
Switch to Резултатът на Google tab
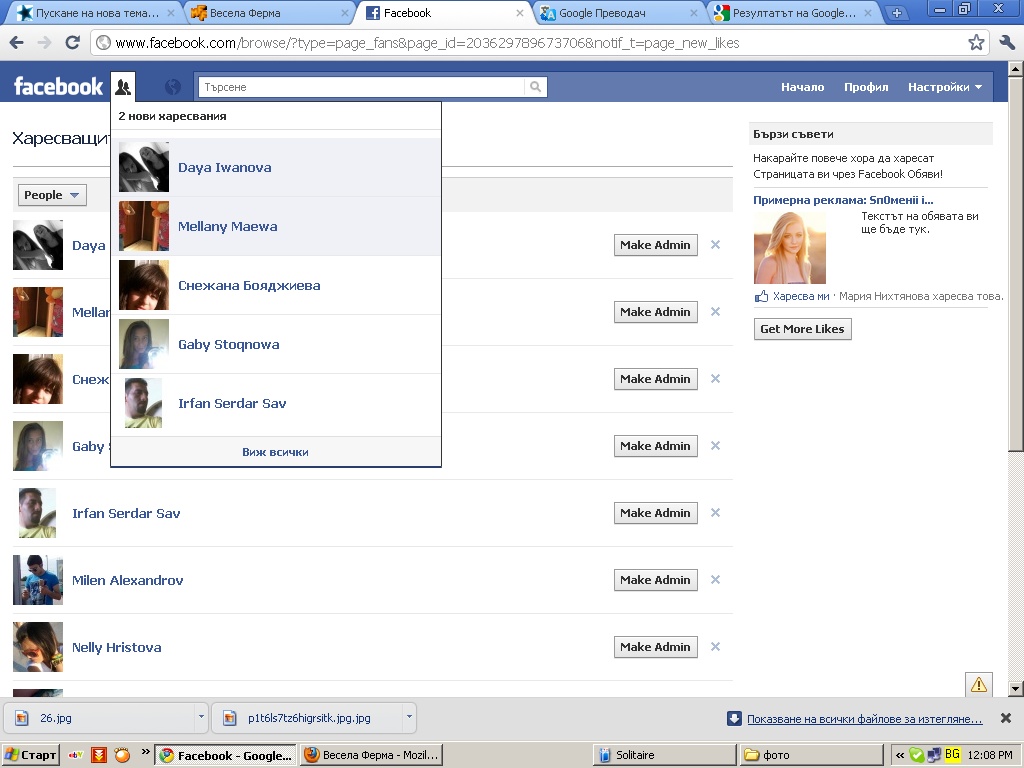[792, 13]
